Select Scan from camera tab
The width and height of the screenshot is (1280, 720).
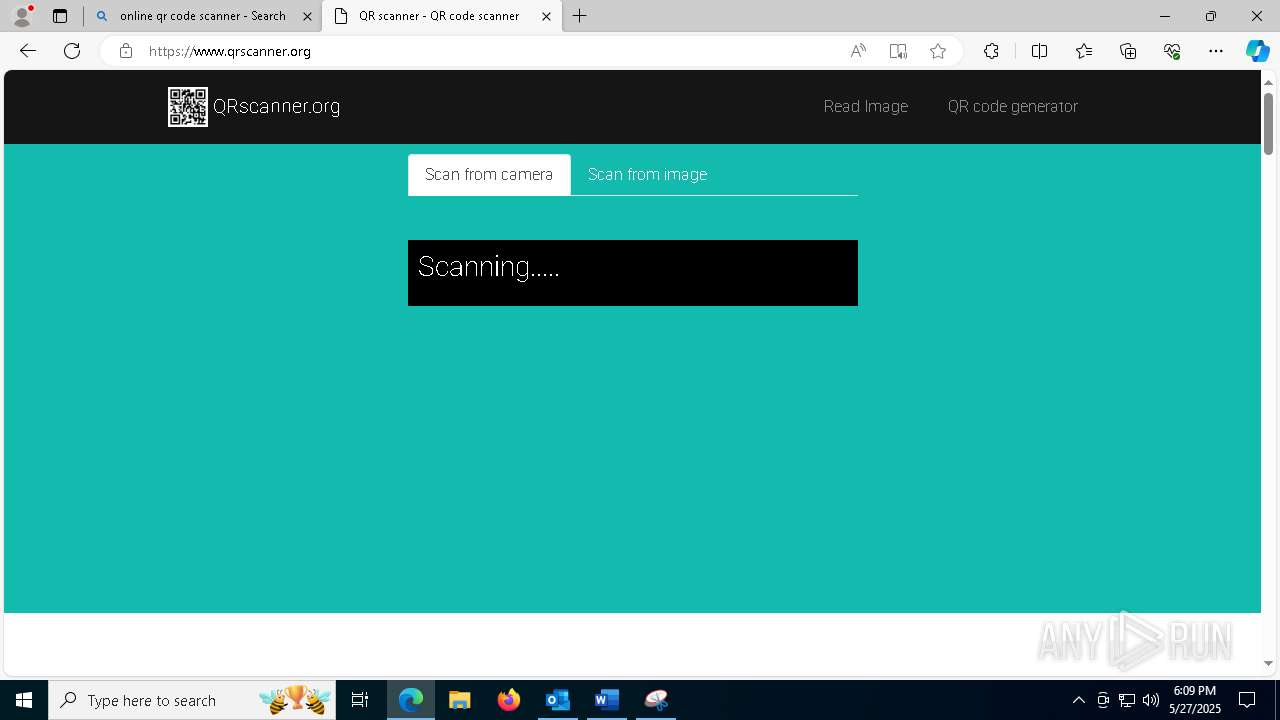click(x=489, y=174)
